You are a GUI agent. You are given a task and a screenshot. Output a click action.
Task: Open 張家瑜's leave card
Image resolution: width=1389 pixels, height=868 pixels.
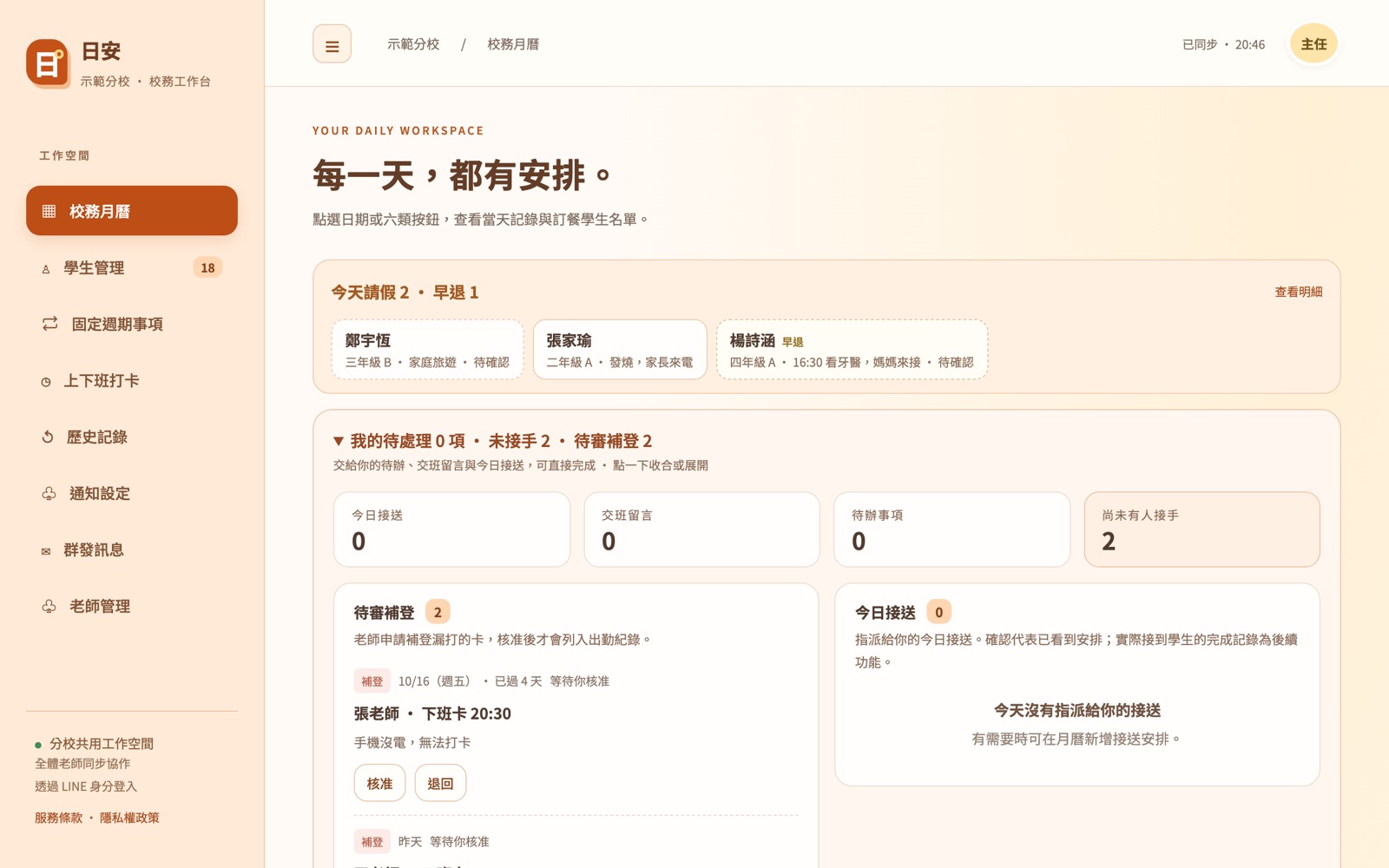point(620,350)
